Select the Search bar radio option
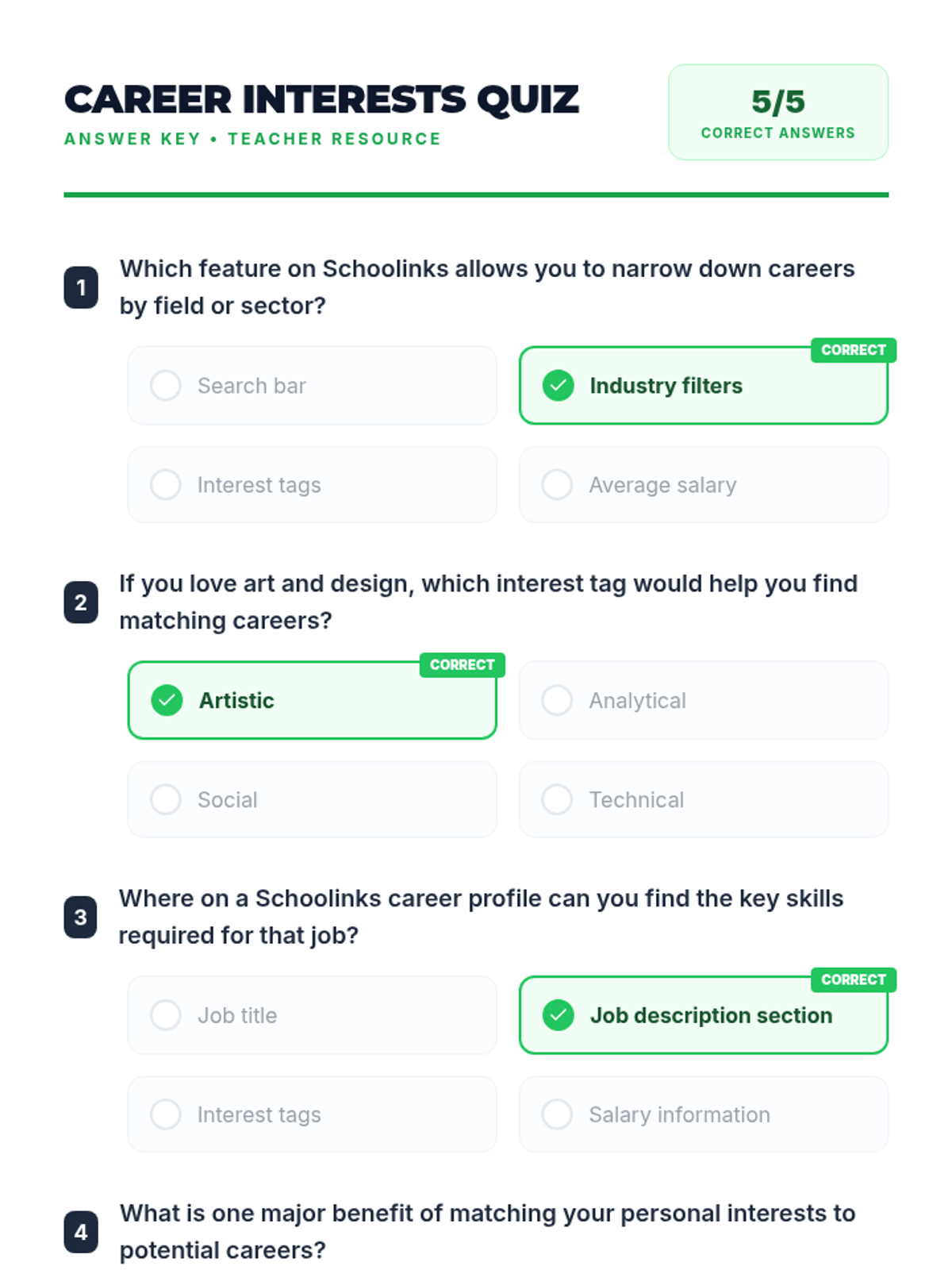The image size is (952, 1270). click(x=313, y=386)
